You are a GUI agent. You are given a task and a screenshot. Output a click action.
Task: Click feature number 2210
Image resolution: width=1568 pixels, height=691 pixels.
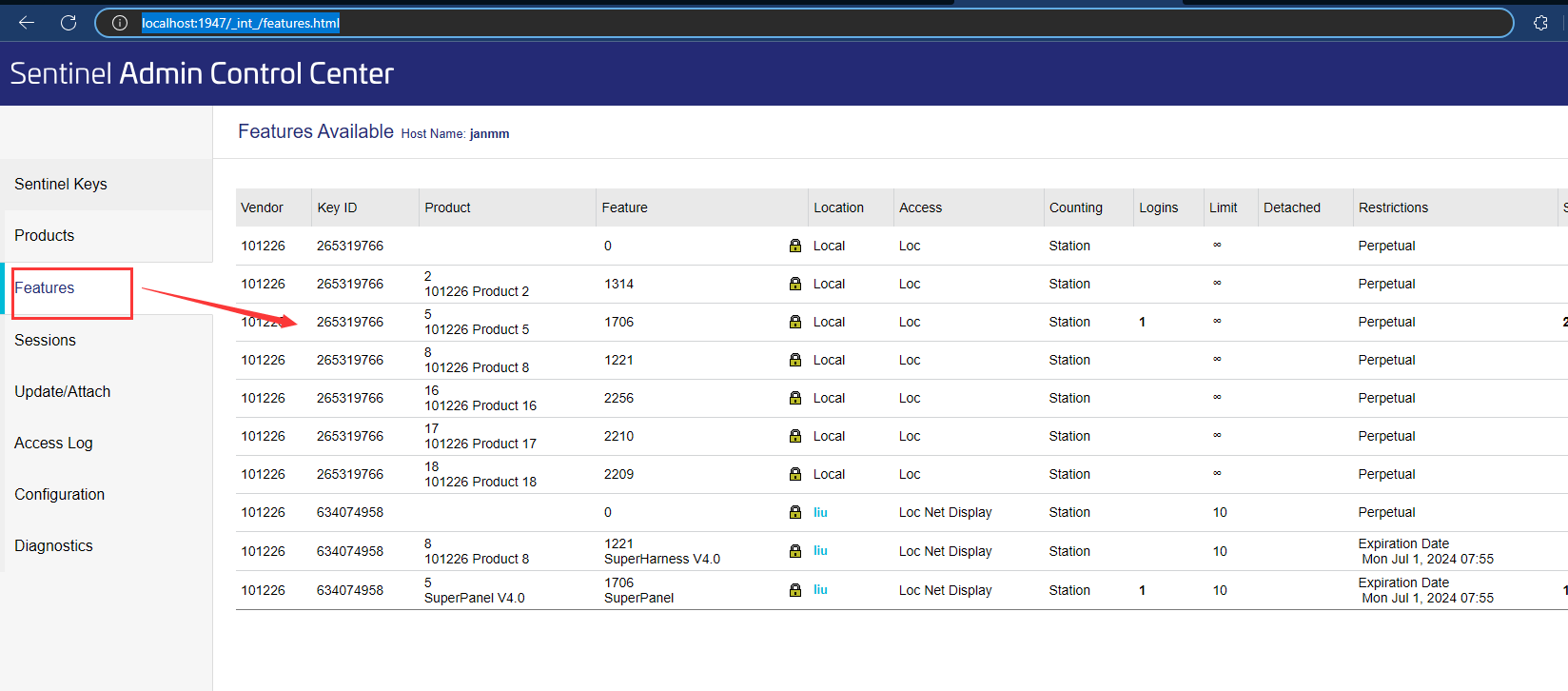coord(618,436)
